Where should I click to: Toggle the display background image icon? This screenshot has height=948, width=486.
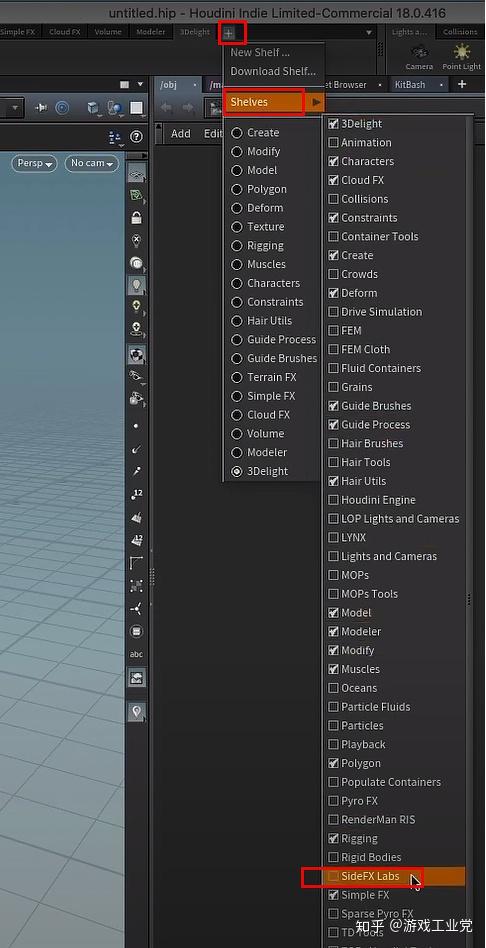137,678
